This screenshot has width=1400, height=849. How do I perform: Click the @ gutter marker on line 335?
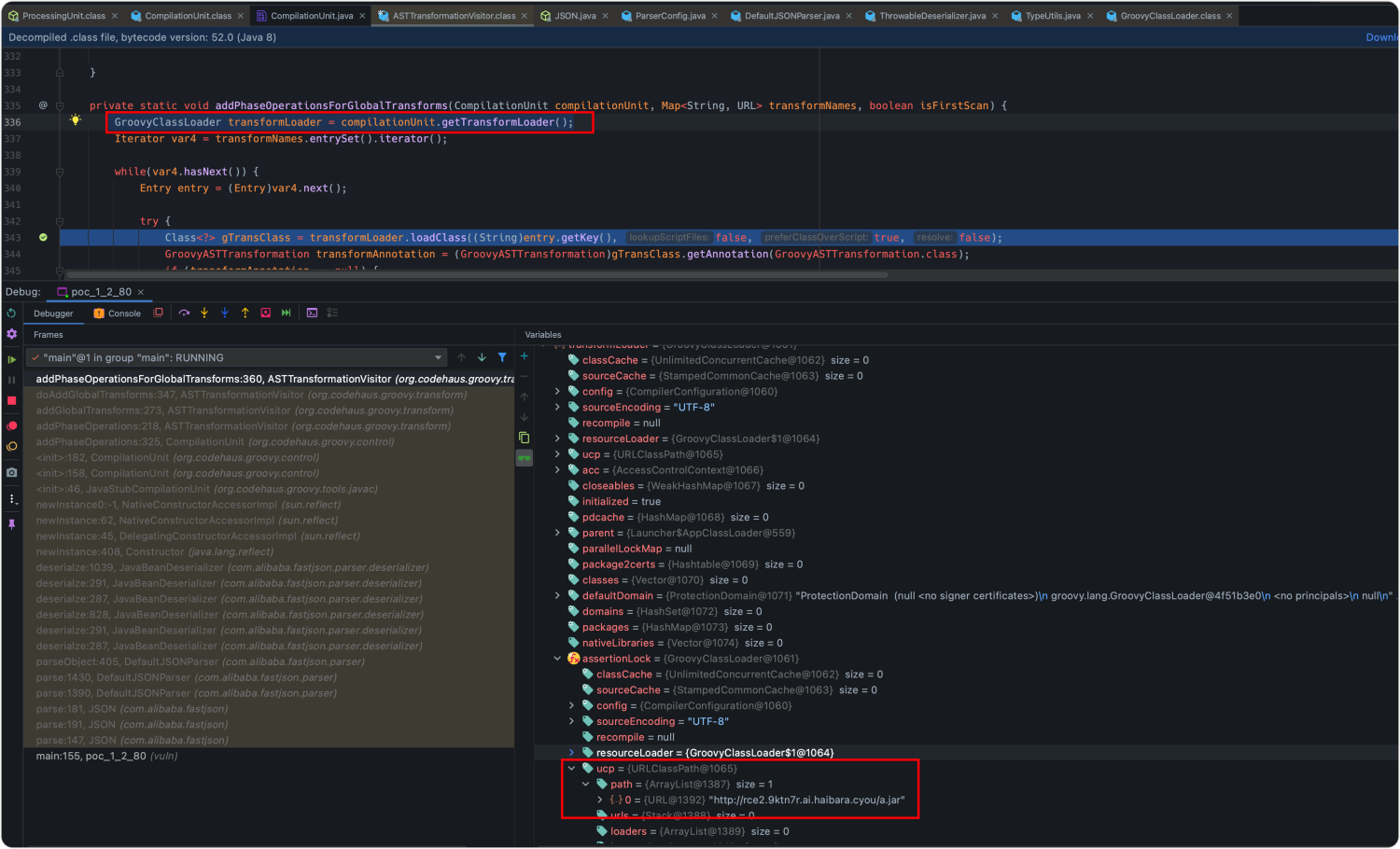coord(43,105)
